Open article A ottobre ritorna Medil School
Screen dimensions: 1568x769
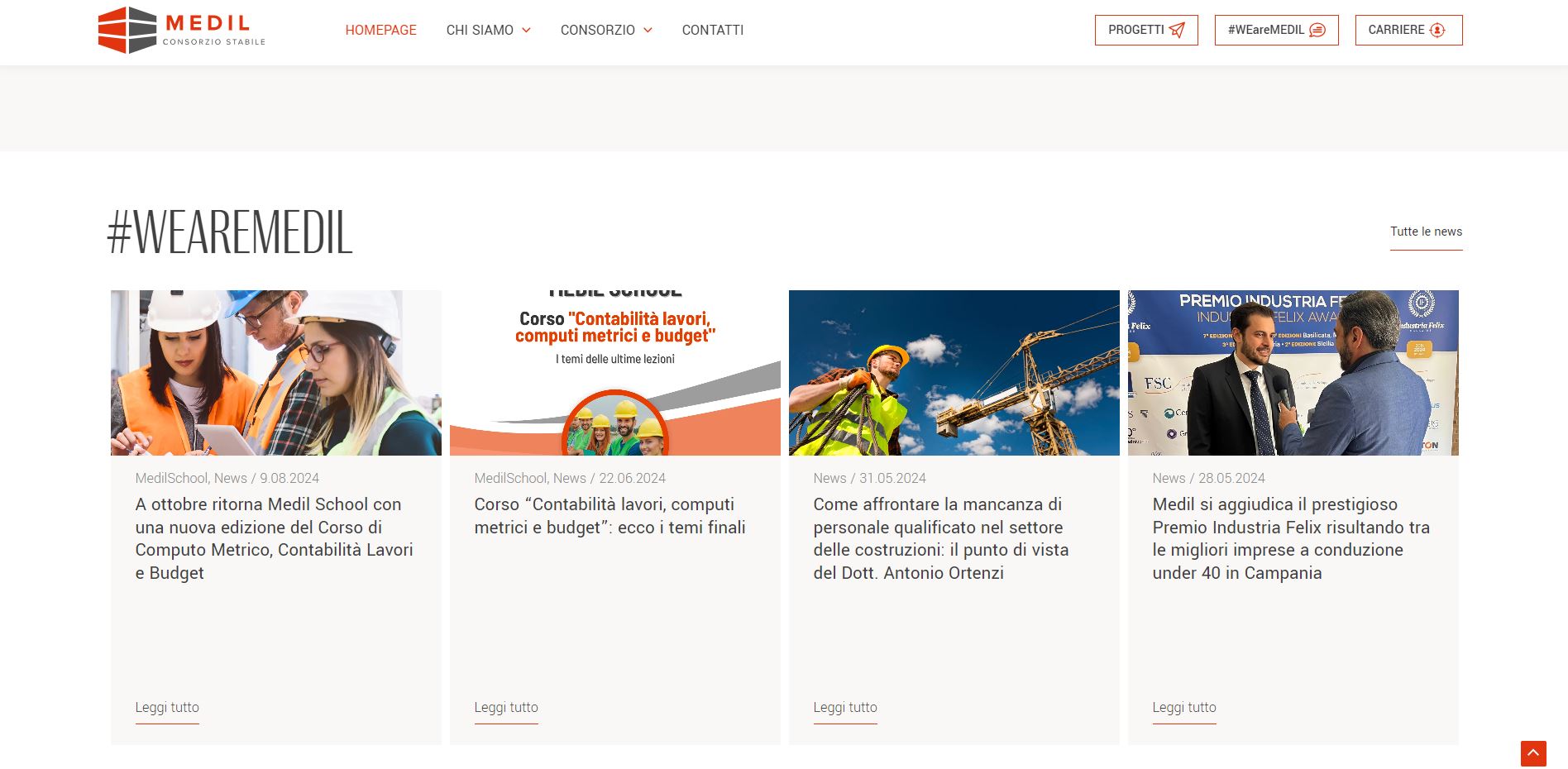(275, 538)
